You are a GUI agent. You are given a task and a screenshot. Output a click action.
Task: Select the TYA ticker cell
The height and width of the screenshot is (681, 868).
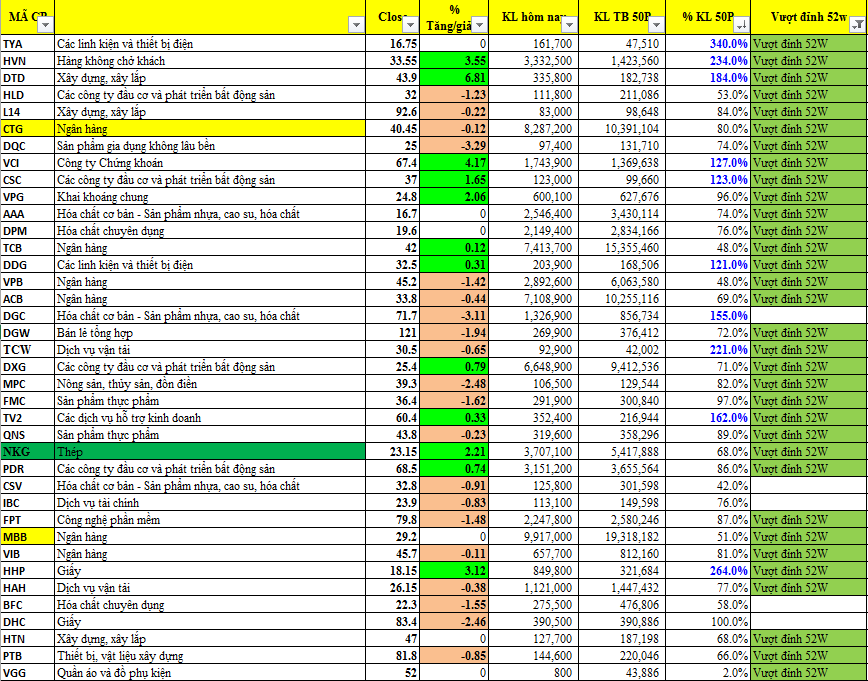coord(27,44)
